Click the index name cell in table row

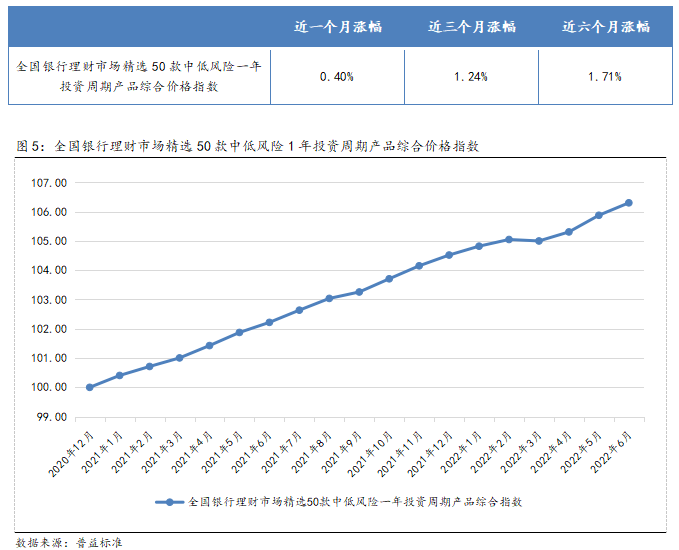pos(140,76)
